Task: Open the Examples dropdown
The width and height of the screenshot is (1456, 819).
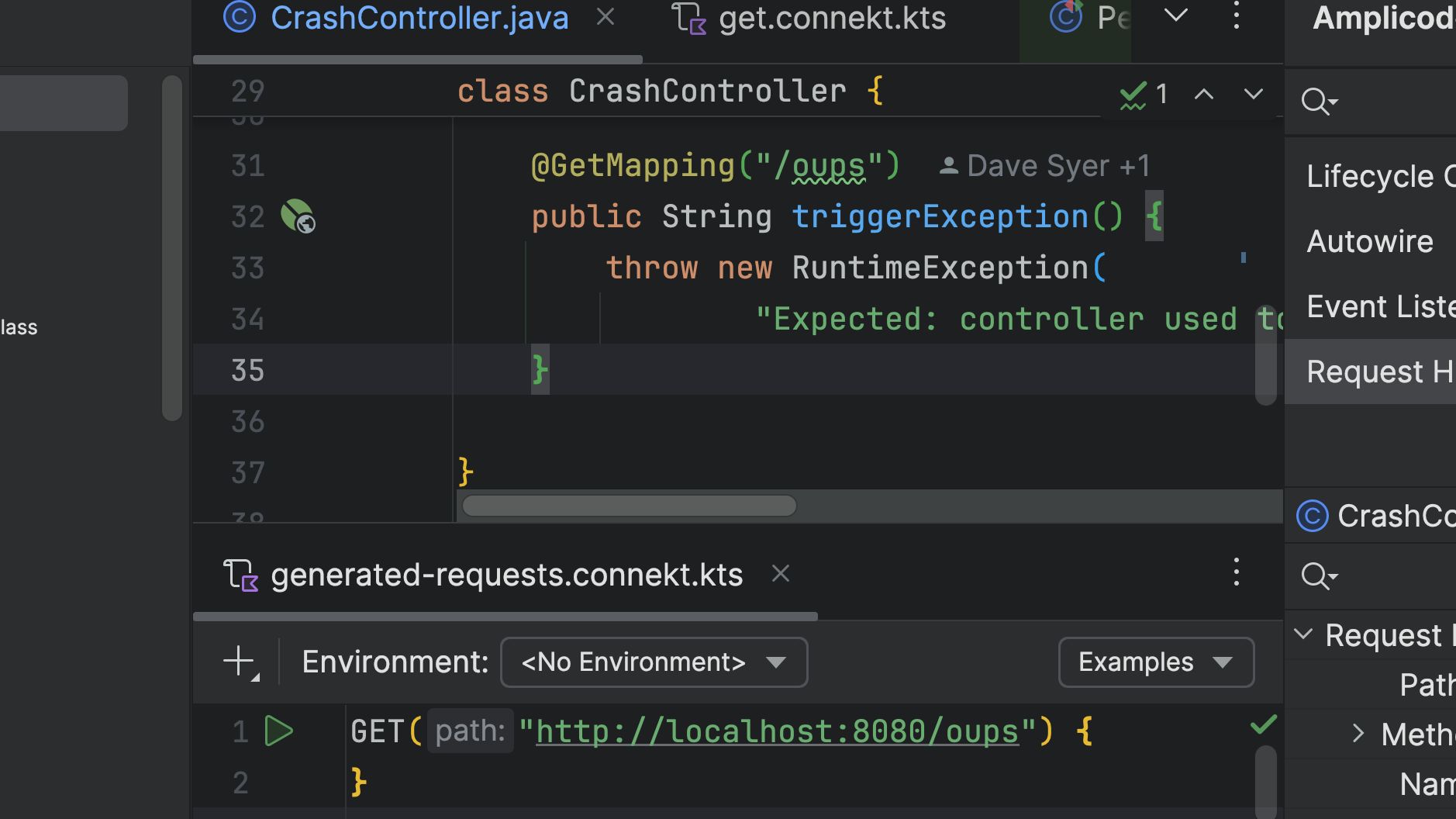Action: coord(1155,662)
